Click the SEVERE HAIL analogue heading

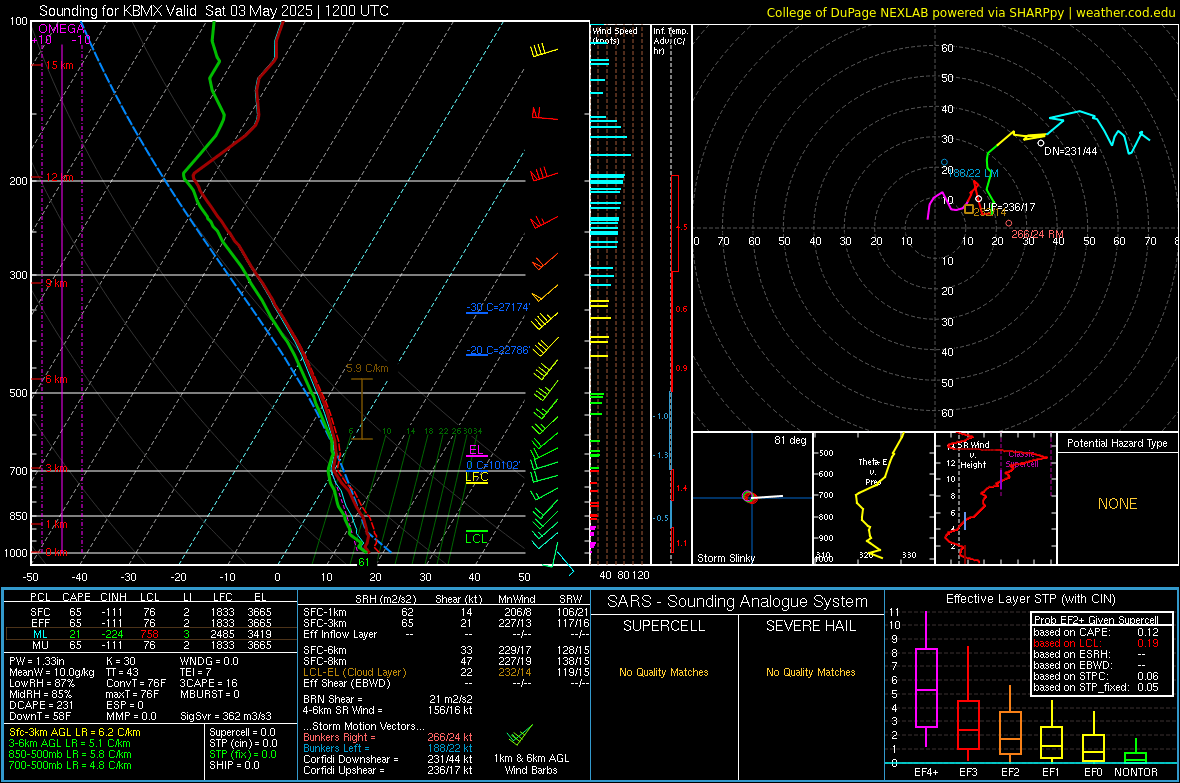coord(810,626)
